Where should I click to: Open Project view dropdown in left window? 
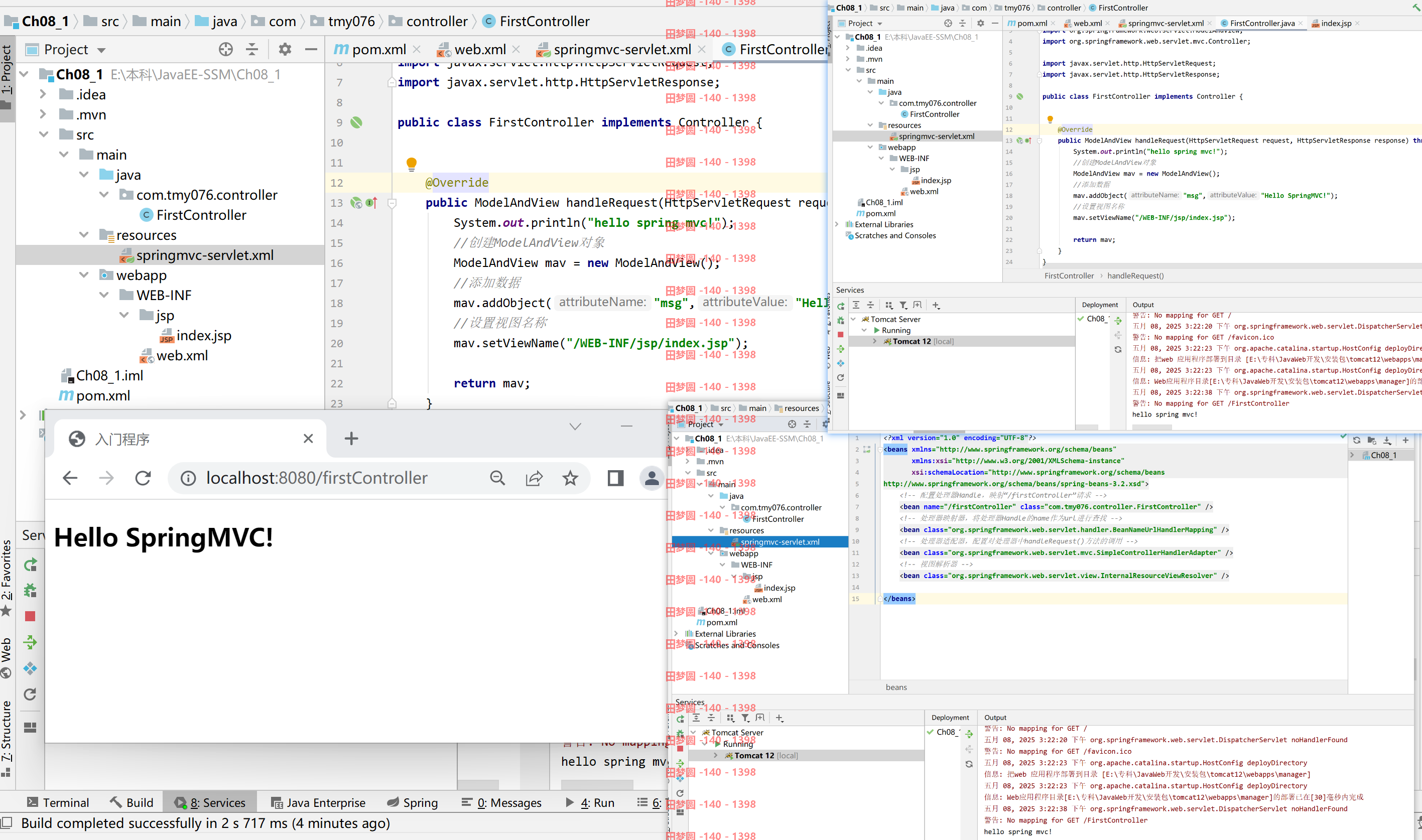click(x=101, y=50)
